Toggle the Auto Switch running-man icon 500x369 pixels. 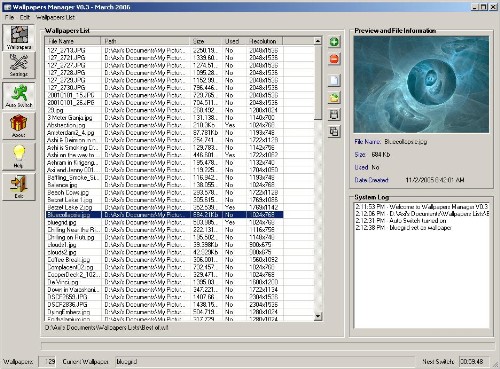[x=19, y=96]
